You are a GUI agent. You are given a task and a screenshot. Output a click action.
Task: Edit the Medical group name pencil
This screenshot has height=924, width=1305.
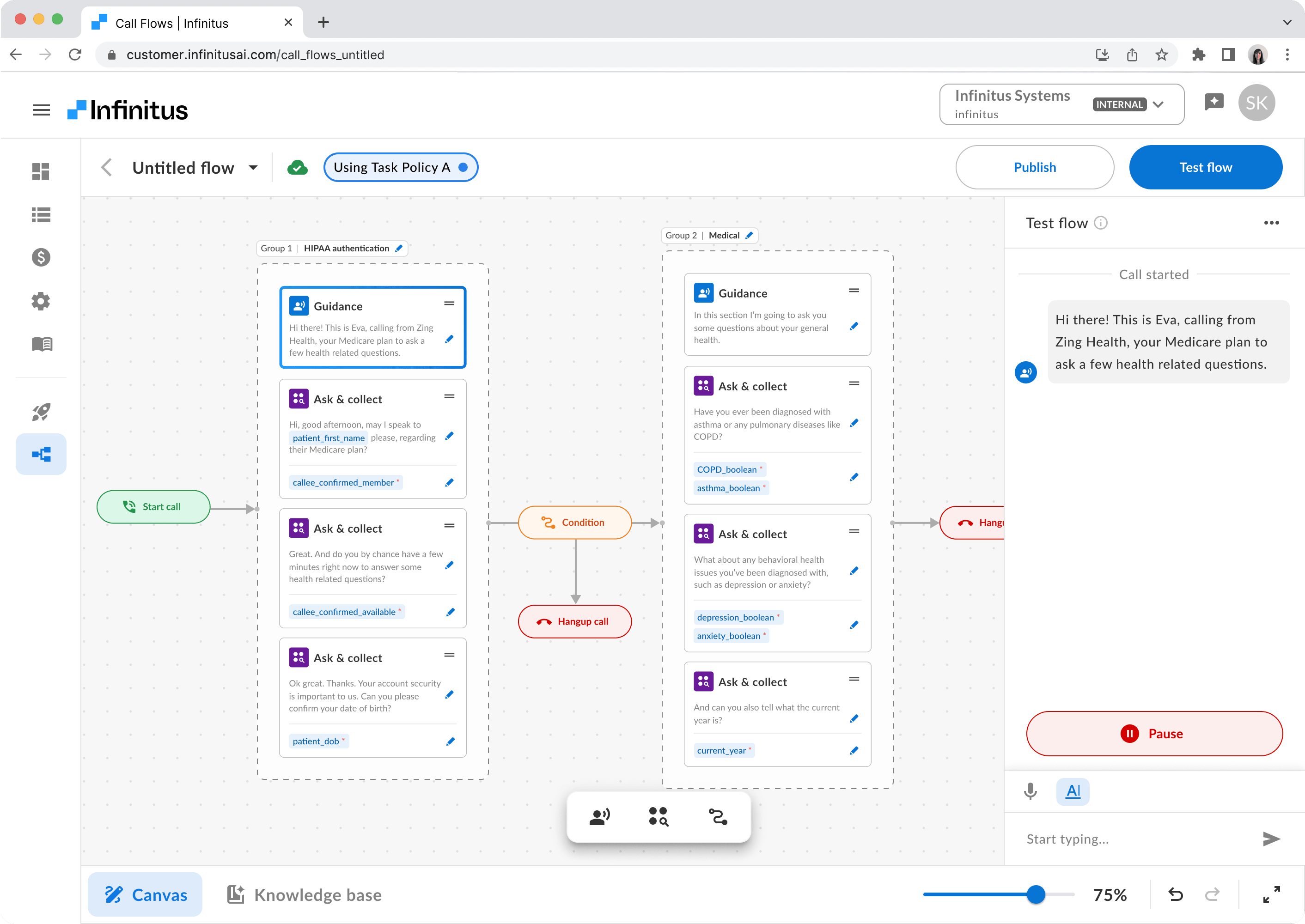749,236
